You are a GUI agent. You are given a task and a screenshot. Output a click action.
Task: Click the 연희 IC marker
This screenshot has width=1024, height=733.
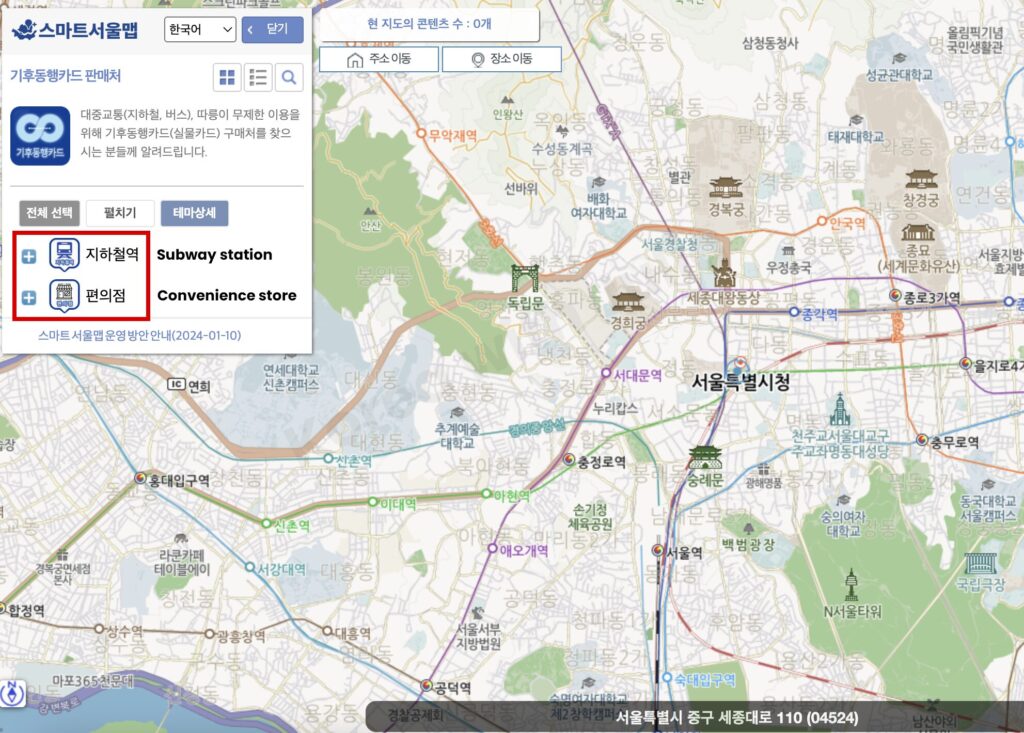[x=176, y=384]
